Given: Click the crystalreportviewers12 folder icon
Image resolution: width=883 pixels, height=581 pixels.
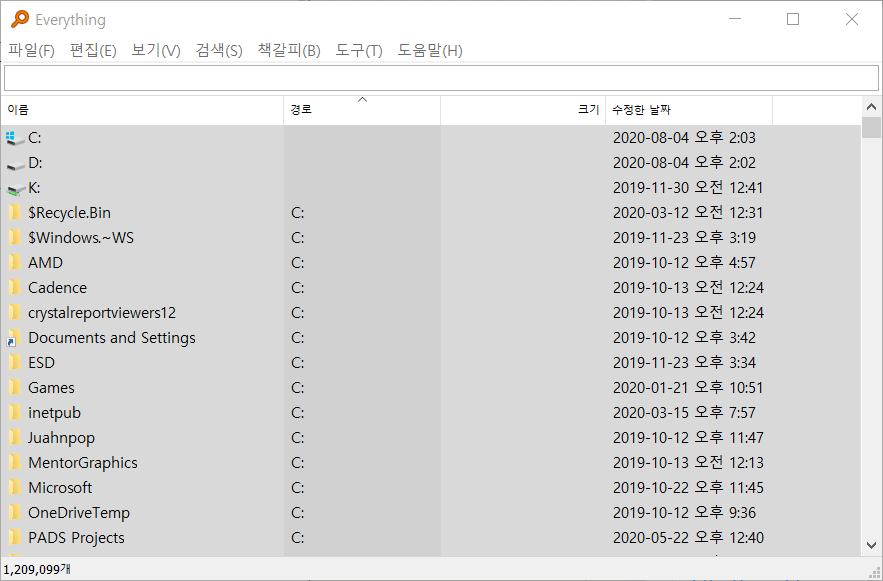Looking at the screenshot, I should point(15,312).
